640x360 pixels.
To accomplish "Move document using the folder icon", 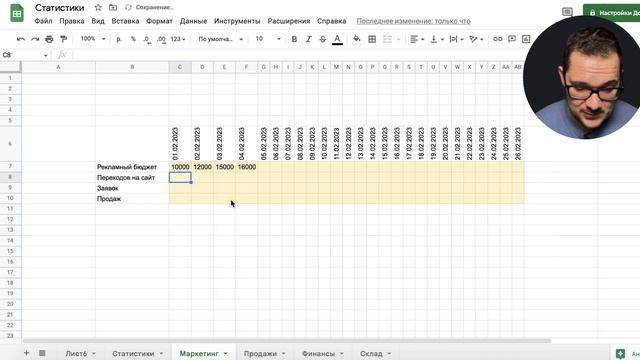I will coord(113,7).
